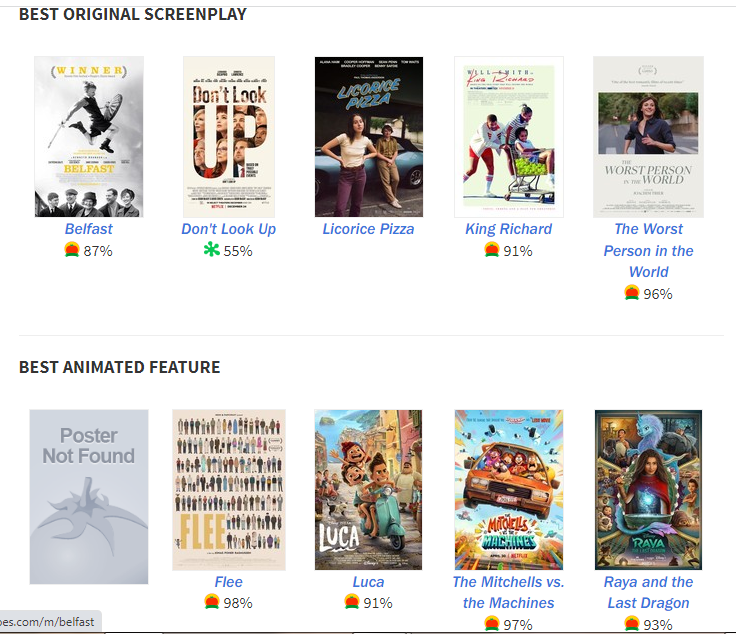Click the 93% score under Raya
Screen dimensions: 736x634
click(658, 625)
